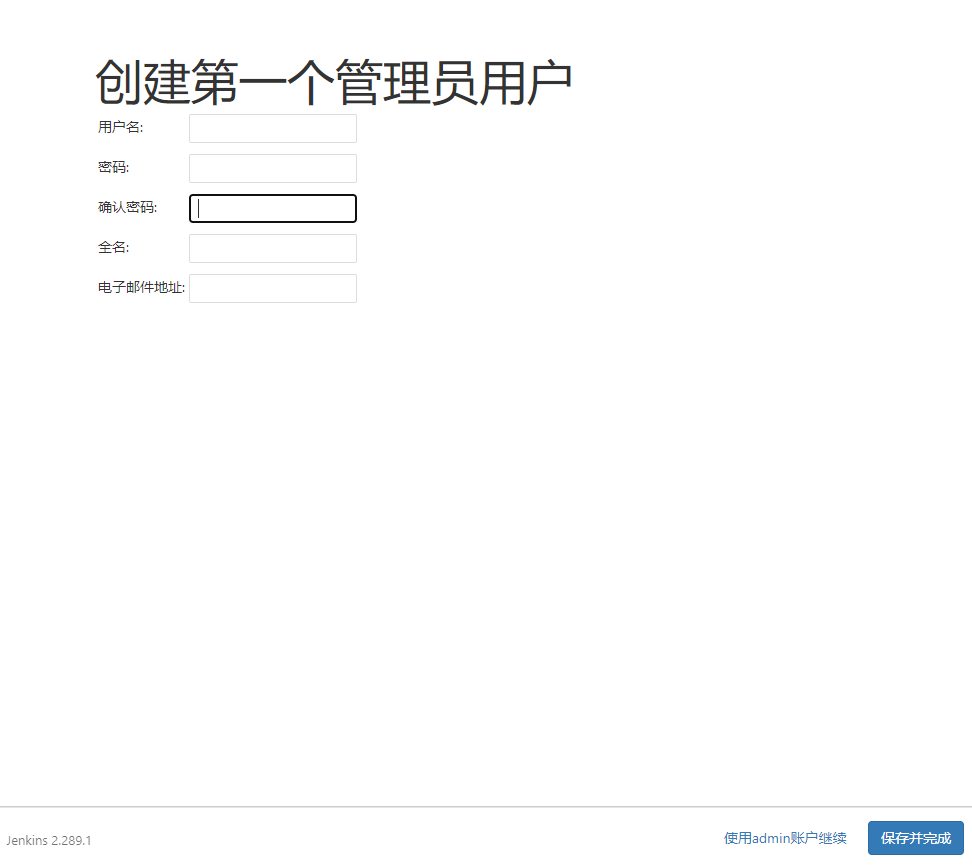
Task: Click the 全名 label text
Action: (113, 248)
